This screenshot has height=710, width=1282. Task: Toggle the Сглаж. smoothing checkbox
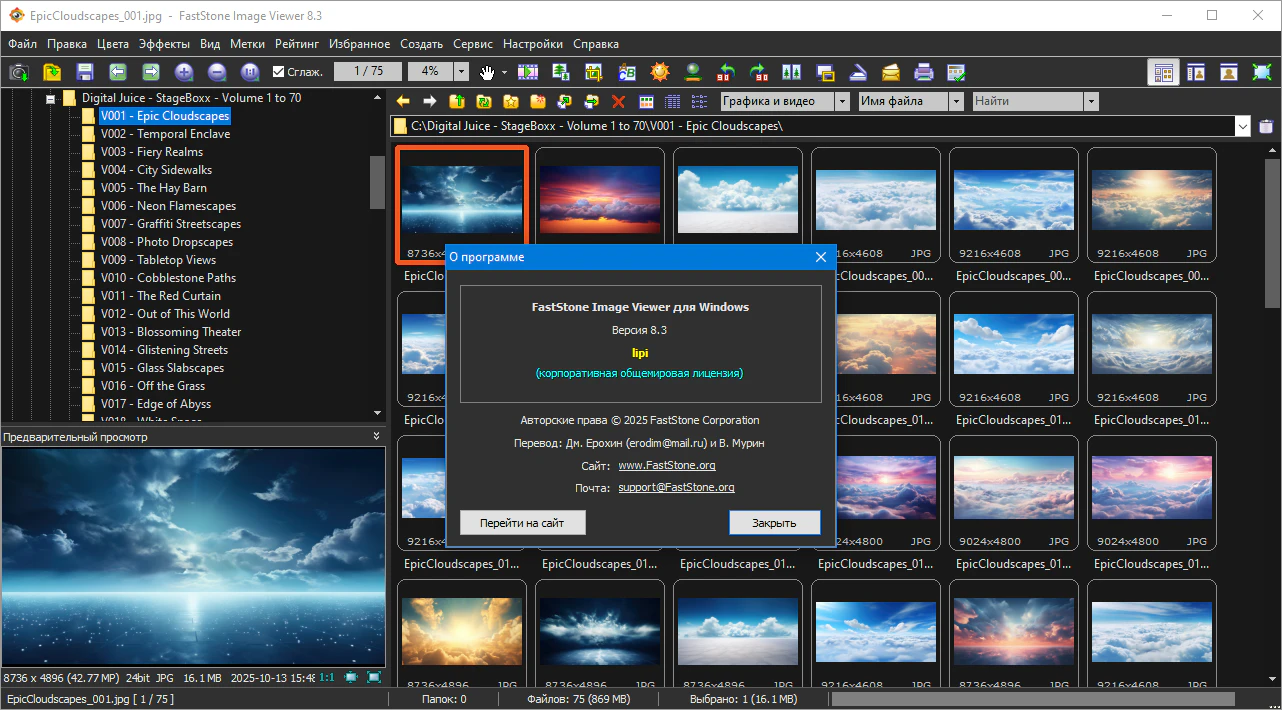point(279,72)
